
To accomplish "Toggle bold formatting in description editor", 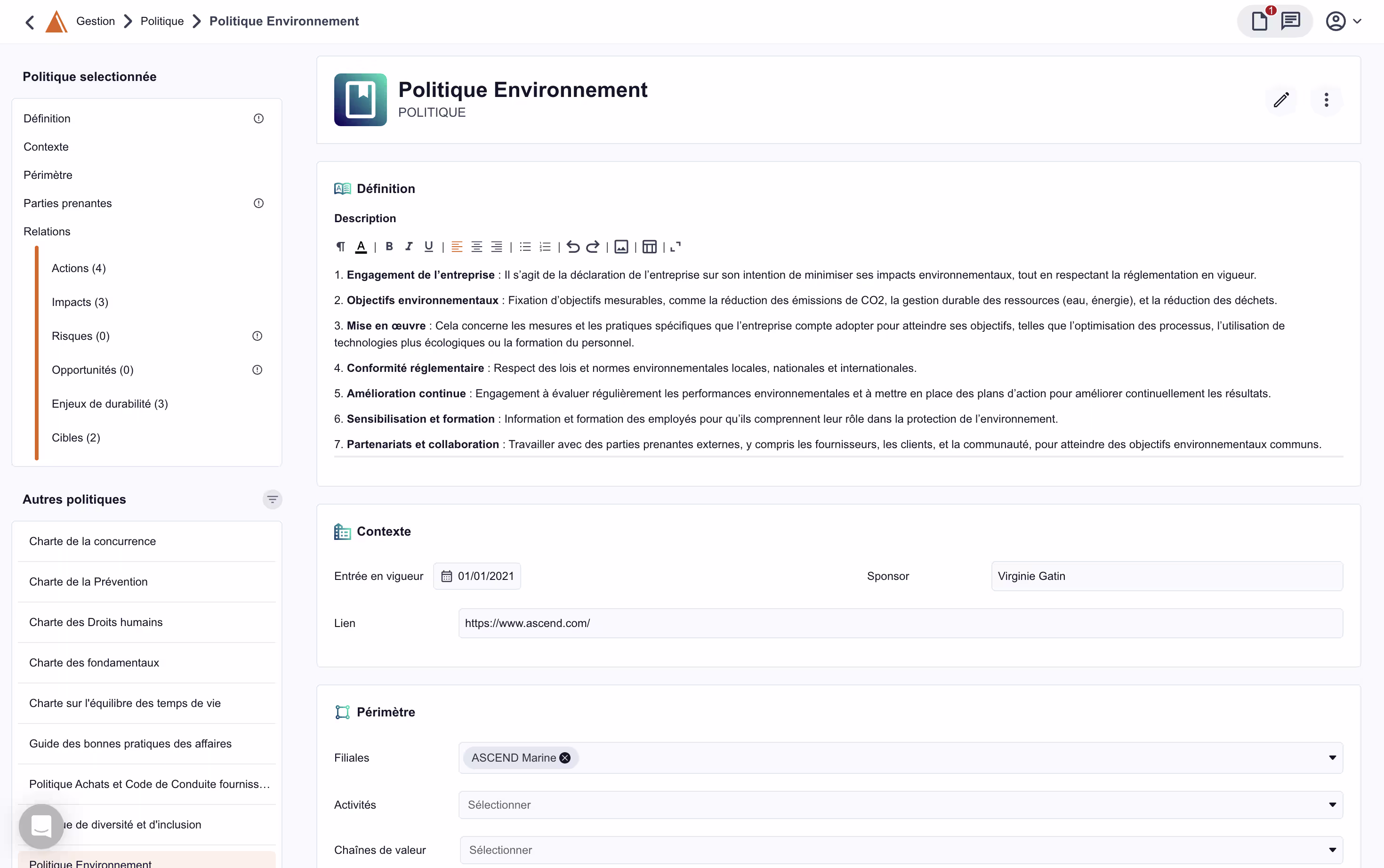I will click(389, 247).
